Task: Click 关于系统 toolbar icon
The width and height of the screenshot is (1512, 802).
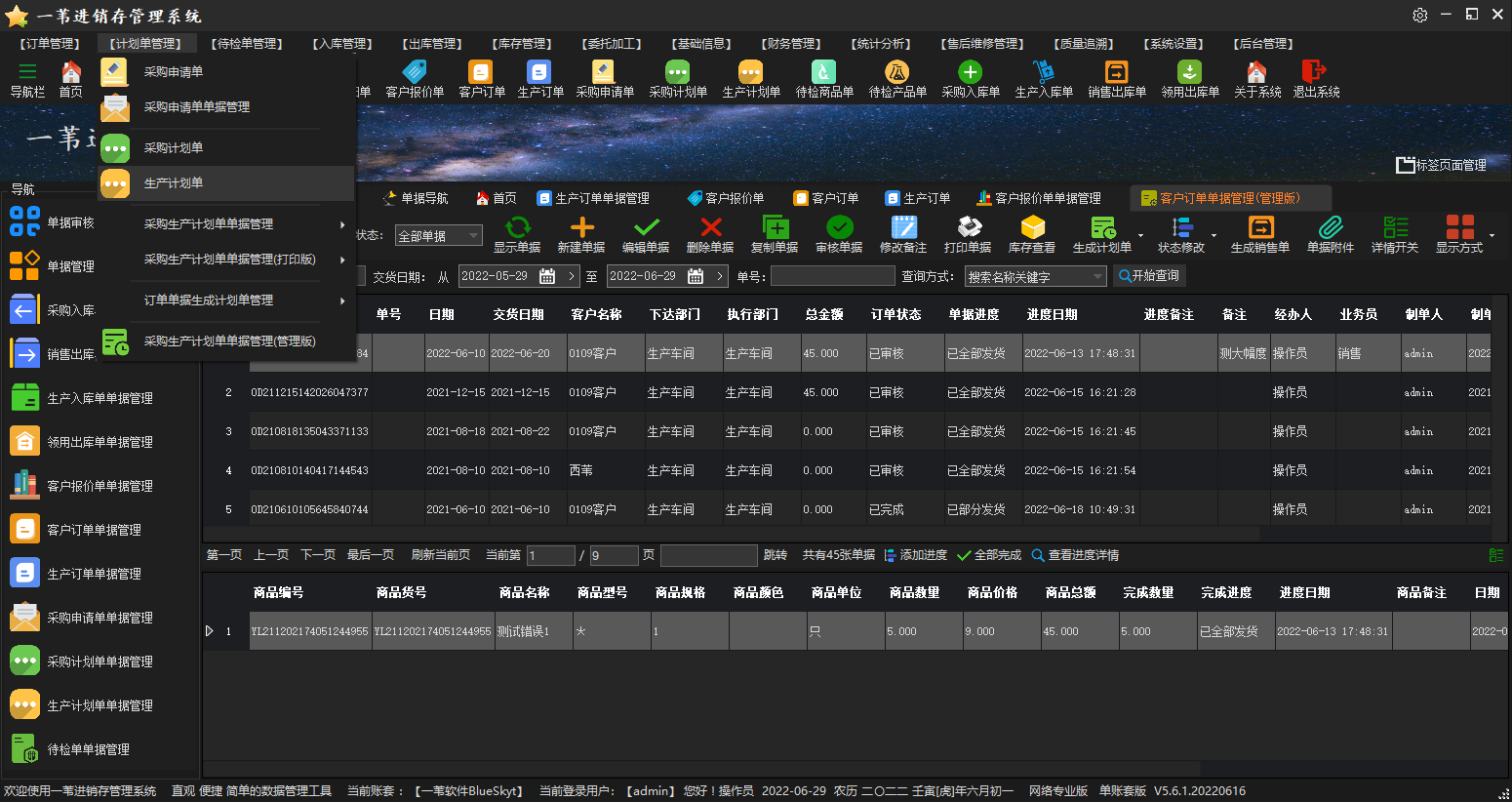Action: (x=1256, y=78)
